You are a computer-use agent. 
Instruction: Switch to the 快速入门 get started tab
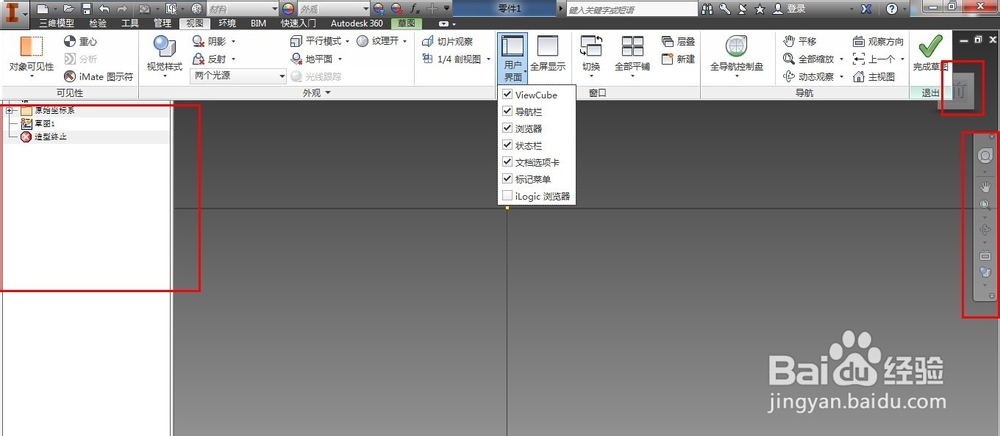pyautogui.click(x=299, y=23)
